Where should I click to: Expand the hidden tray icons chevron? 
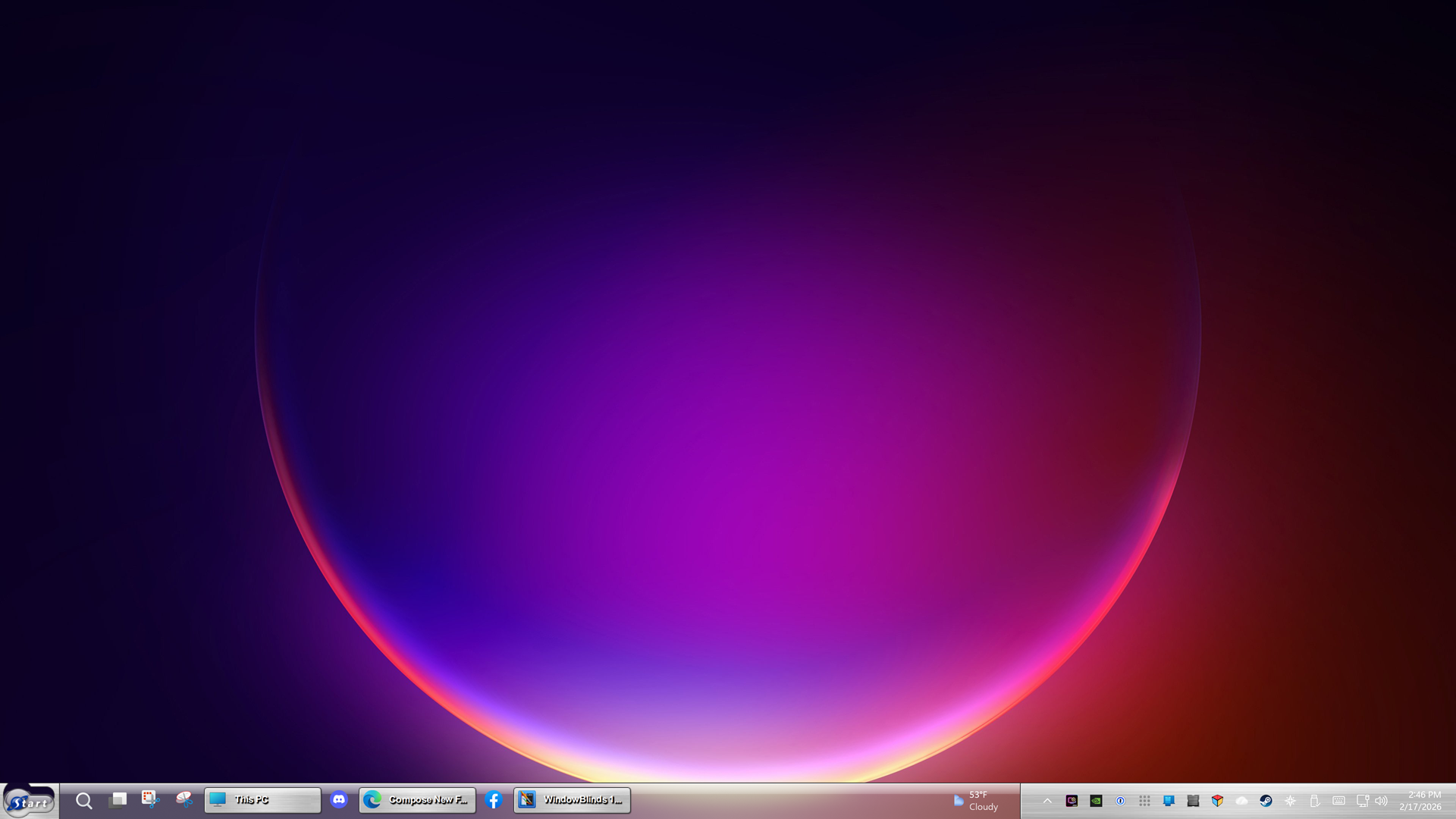pos(1047,801)
